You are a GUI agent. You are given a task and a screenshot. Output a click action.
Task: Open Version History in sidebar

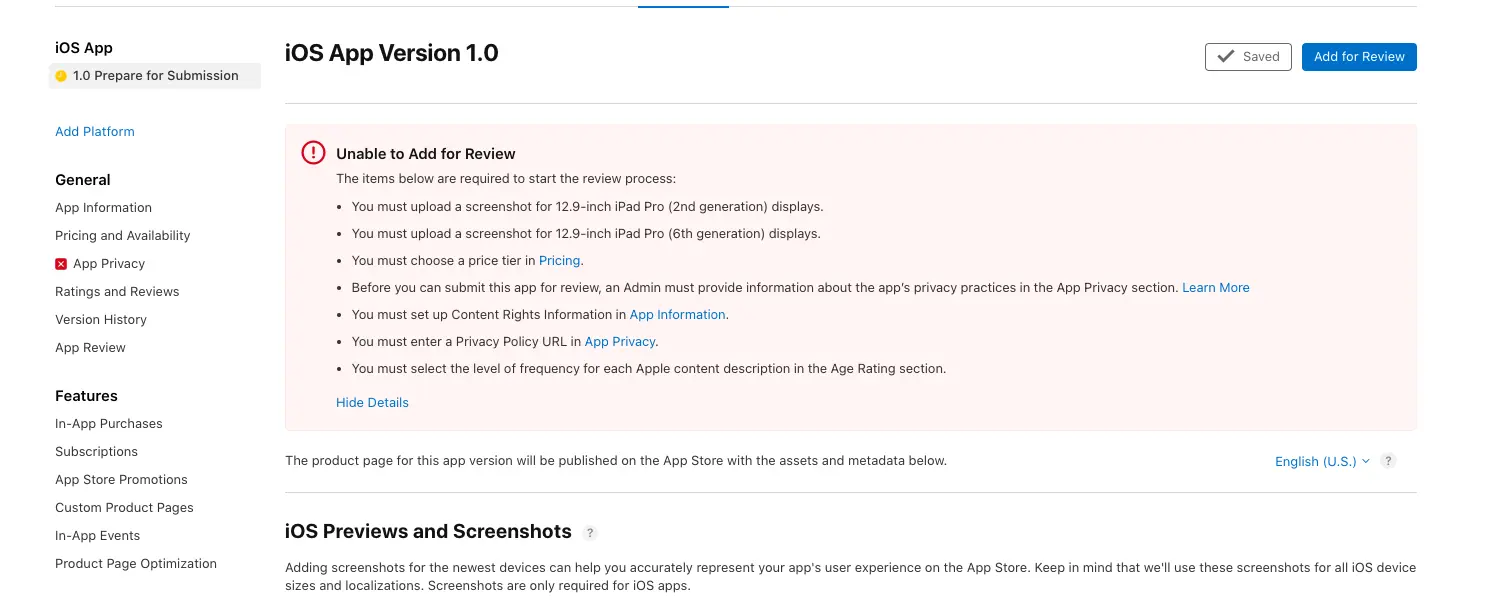[101, 320]
